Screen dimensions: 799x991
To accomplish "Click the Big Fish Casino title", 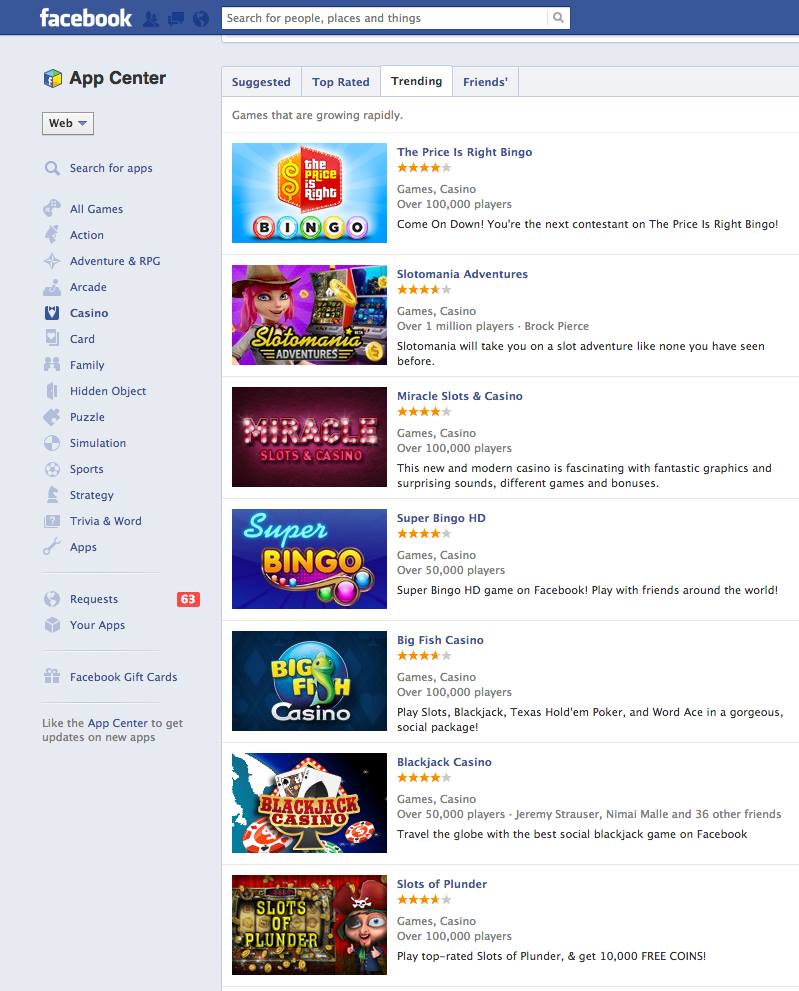I will click(x=440, y=640).
